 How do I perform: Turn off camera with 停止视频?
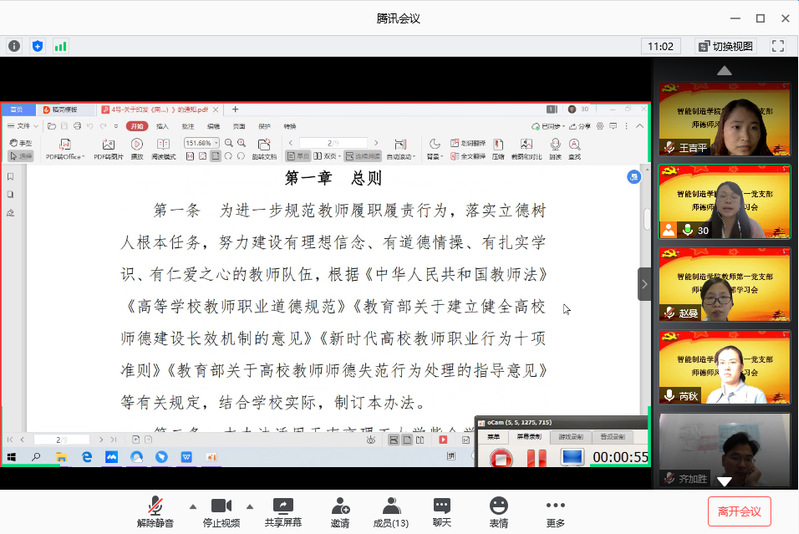(221, 512)
